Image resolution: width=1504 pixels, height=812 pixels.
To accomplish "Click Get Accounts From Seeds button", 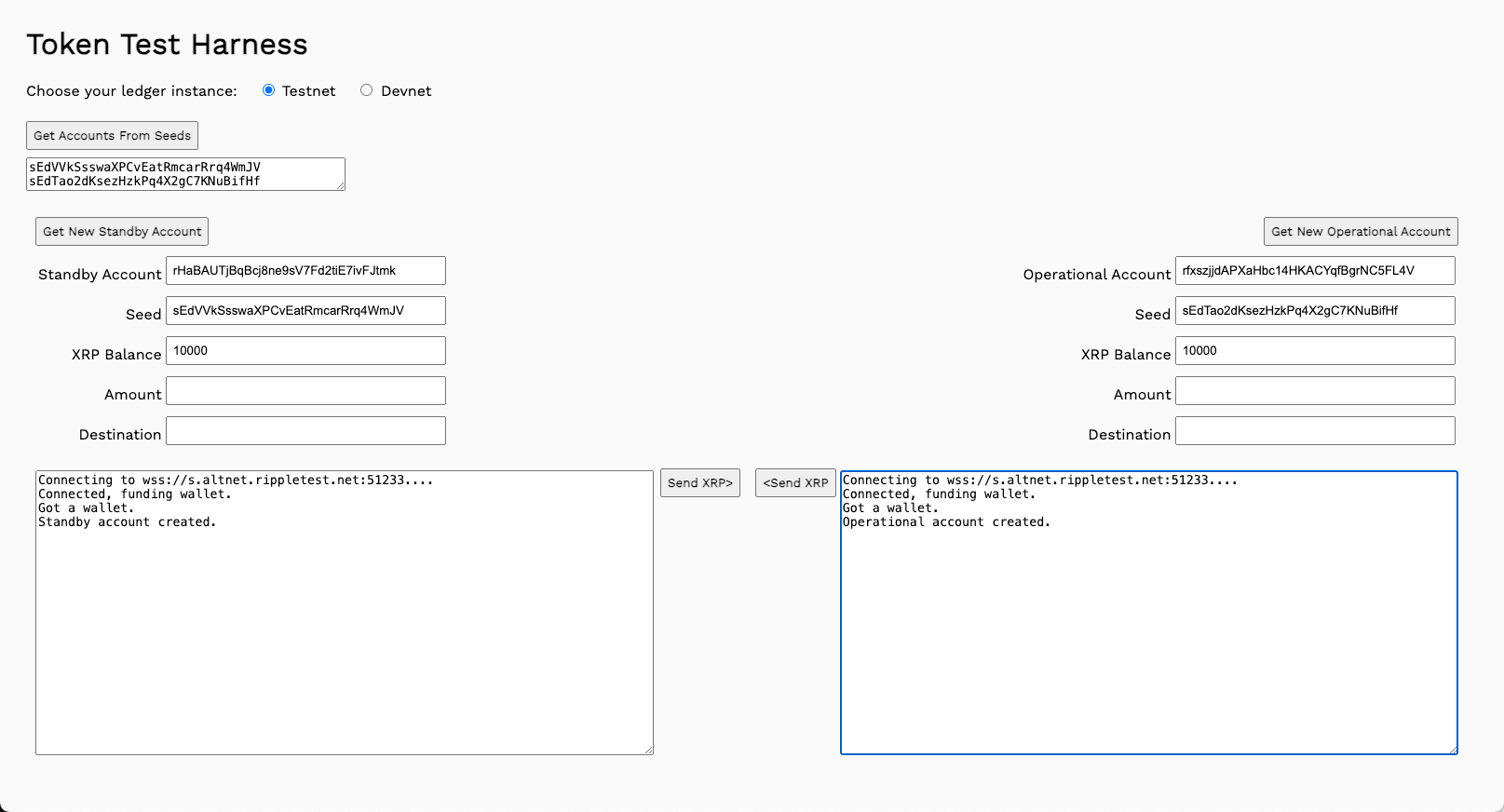I will [x=112, y=136].
